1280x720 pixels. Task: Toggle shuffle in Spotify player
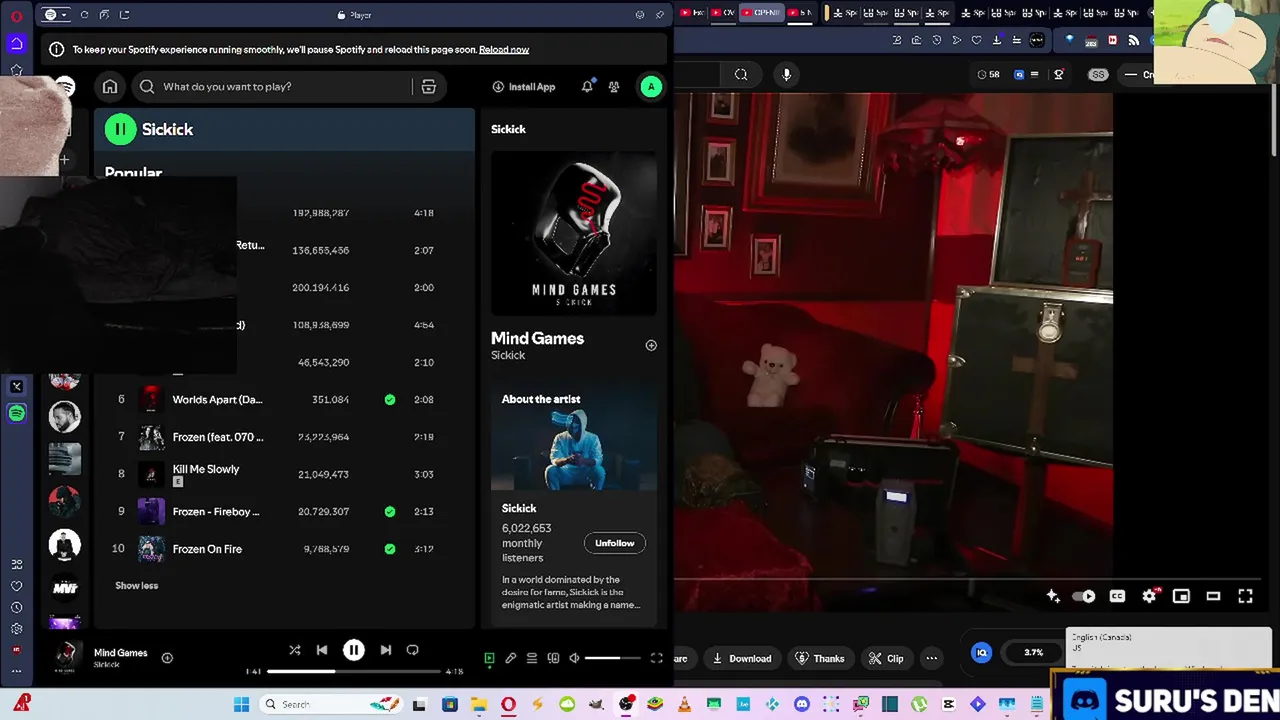tap(295, 650)
